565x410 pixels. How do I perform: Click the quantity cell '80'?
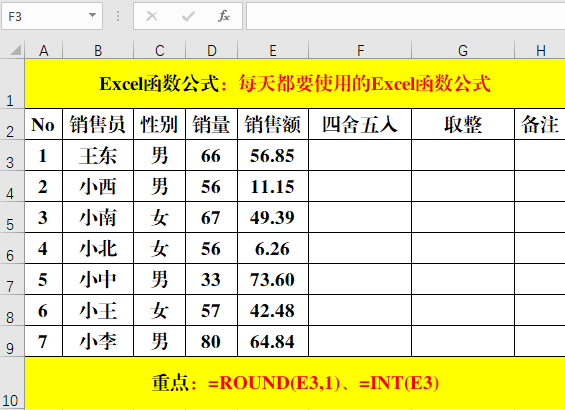(x=212, y=341)
